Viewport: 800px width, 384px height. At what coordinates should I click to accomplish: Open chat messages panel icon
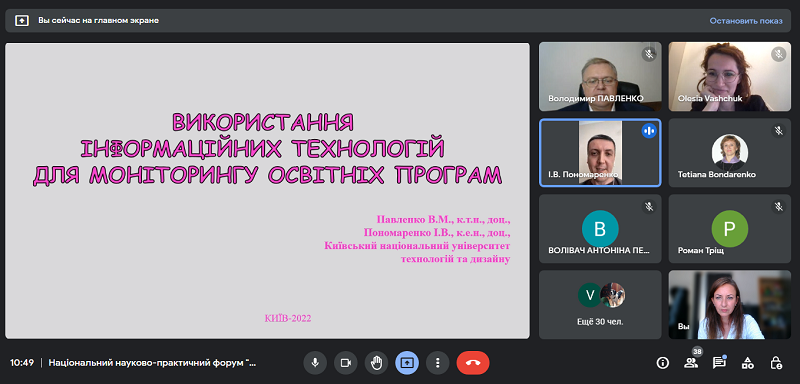[719, 363]
